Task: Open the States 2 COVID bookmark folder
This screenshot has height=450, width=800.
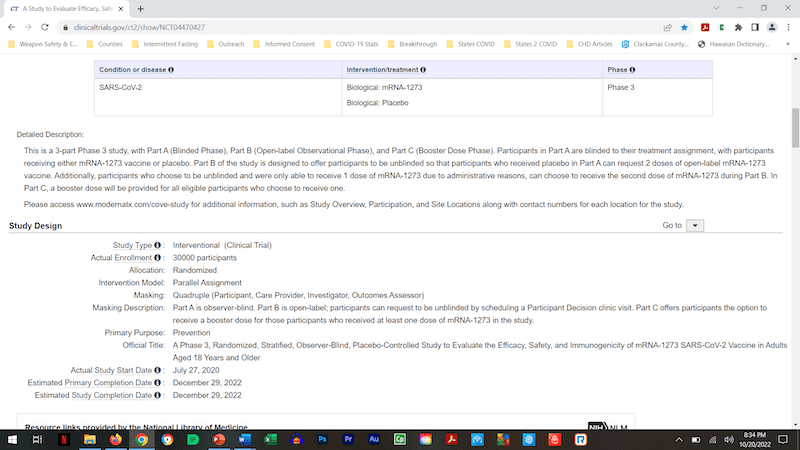Action: 530,44
